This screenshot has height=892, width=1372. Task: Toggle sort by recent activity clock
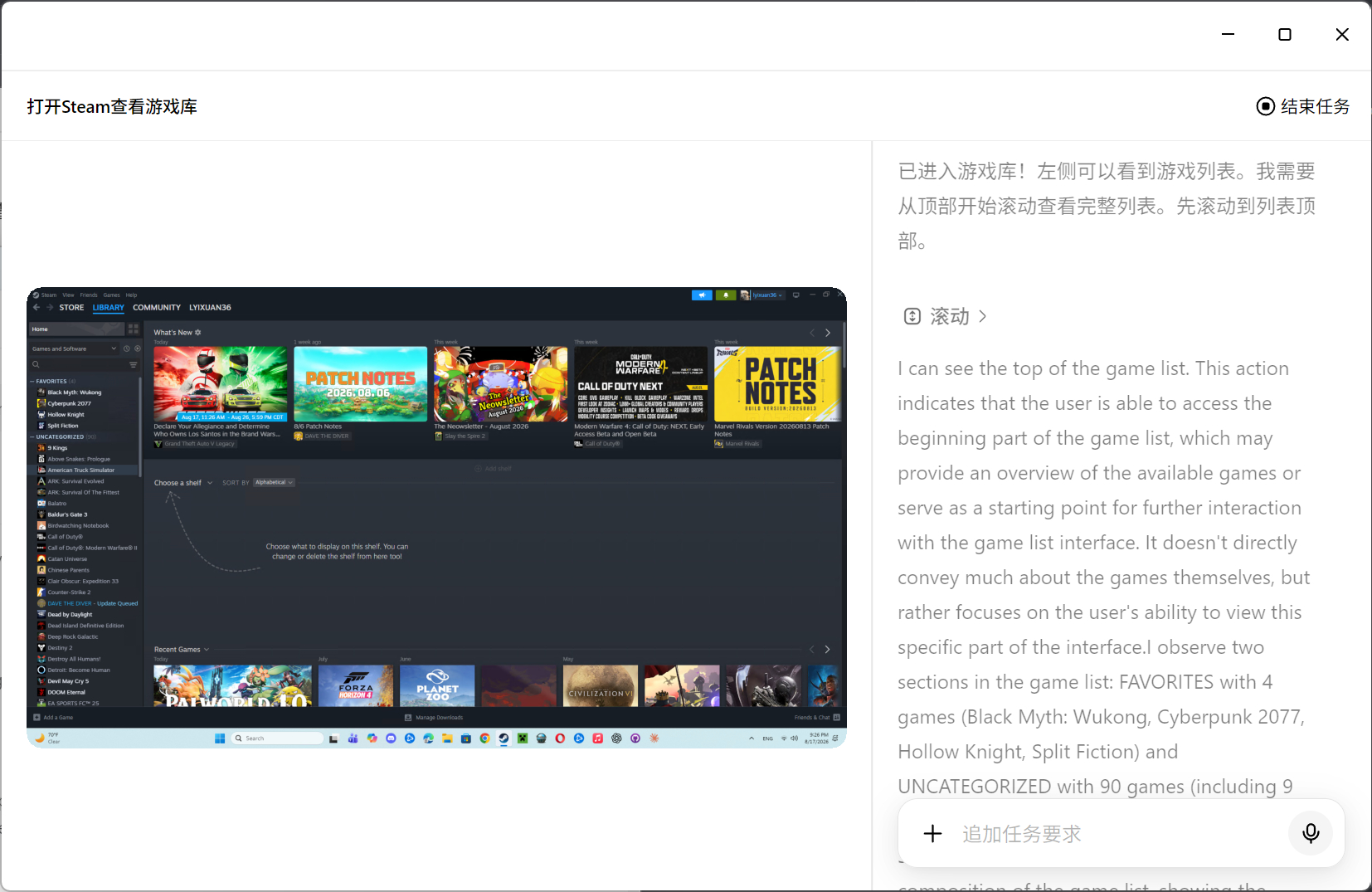tap(127, 349)
